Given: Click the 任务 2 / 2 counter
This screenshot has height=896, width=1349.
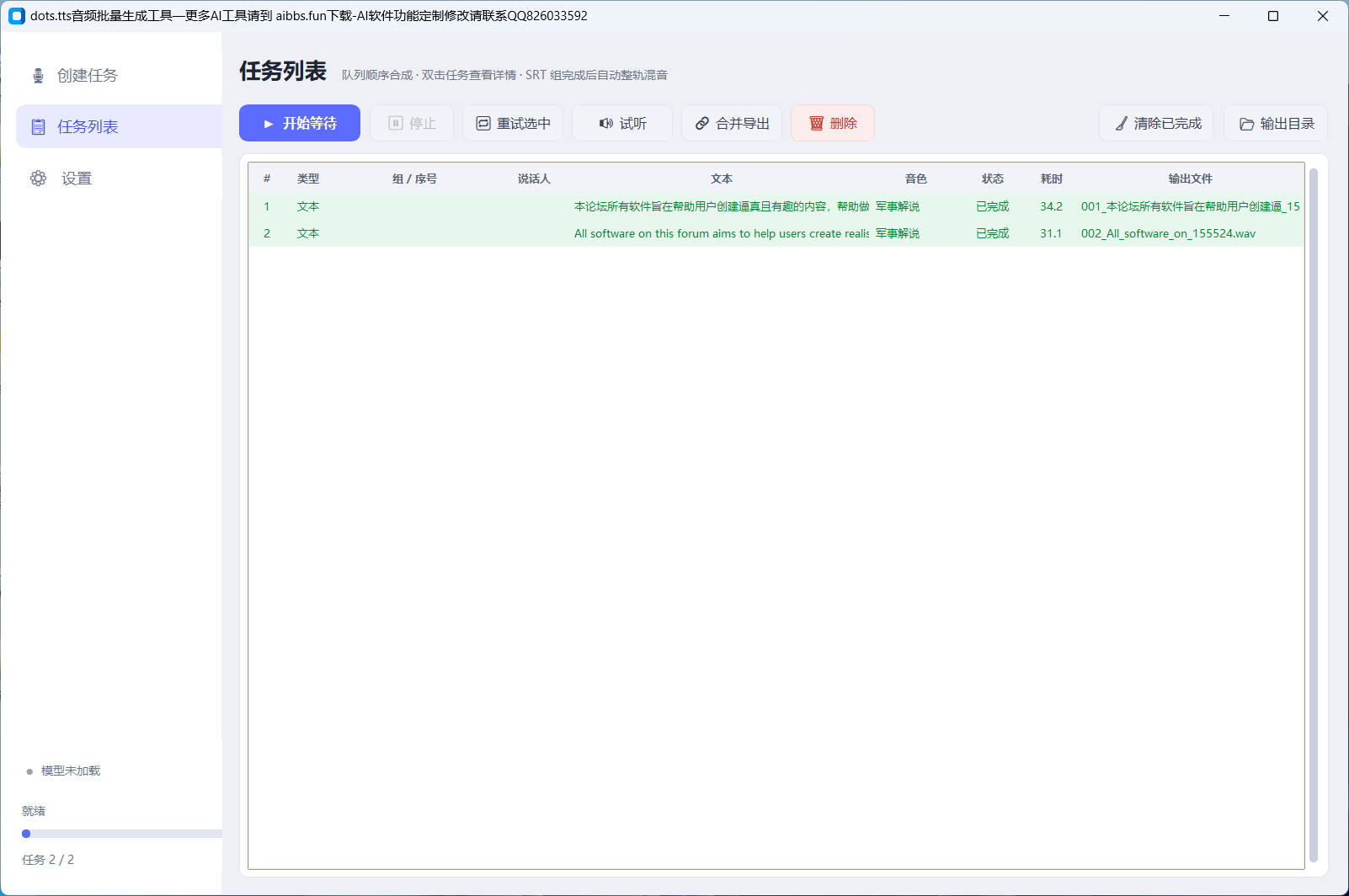Looking at the screenshot, I should 48,860.
